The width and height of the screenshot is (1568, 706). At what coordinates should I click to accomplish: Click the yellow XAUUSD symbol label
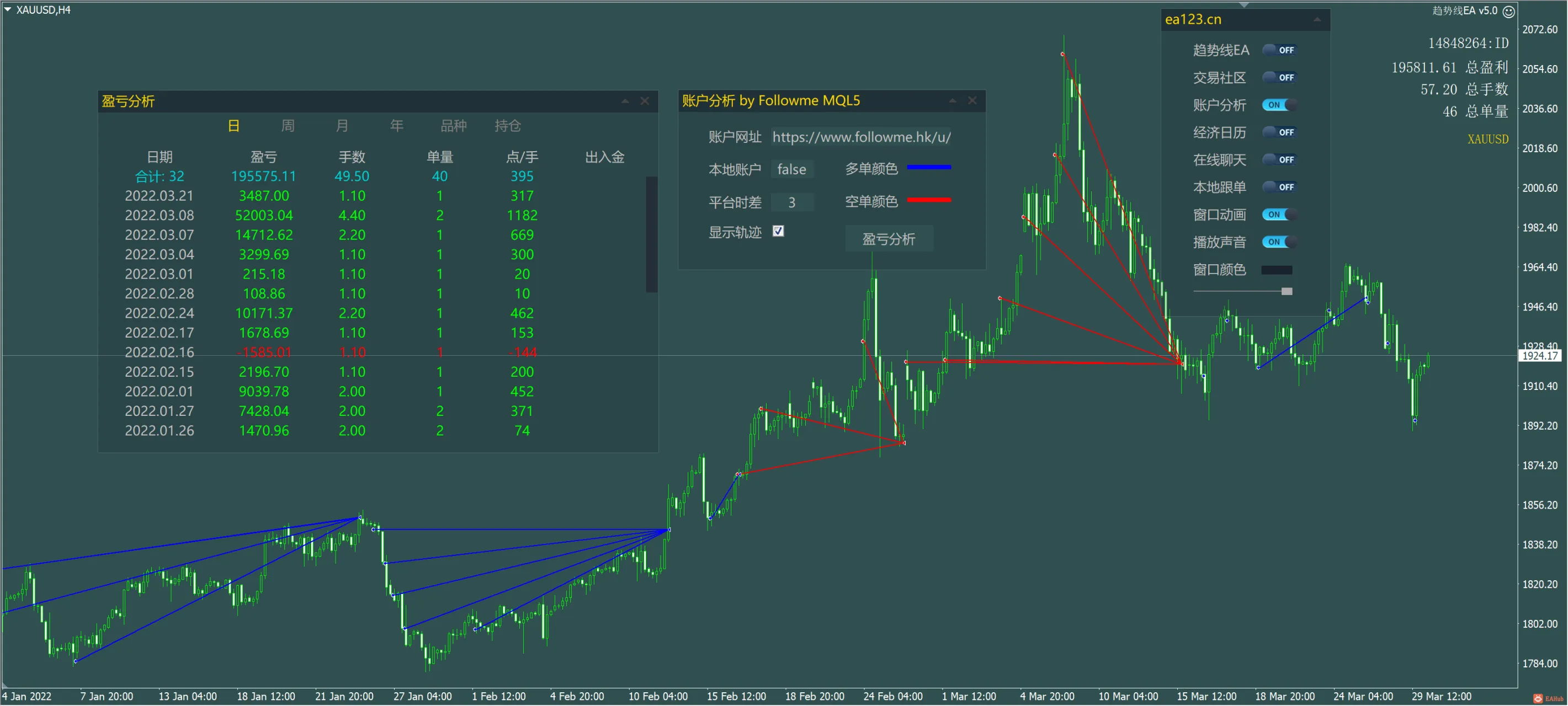(x=1487, y=139)
